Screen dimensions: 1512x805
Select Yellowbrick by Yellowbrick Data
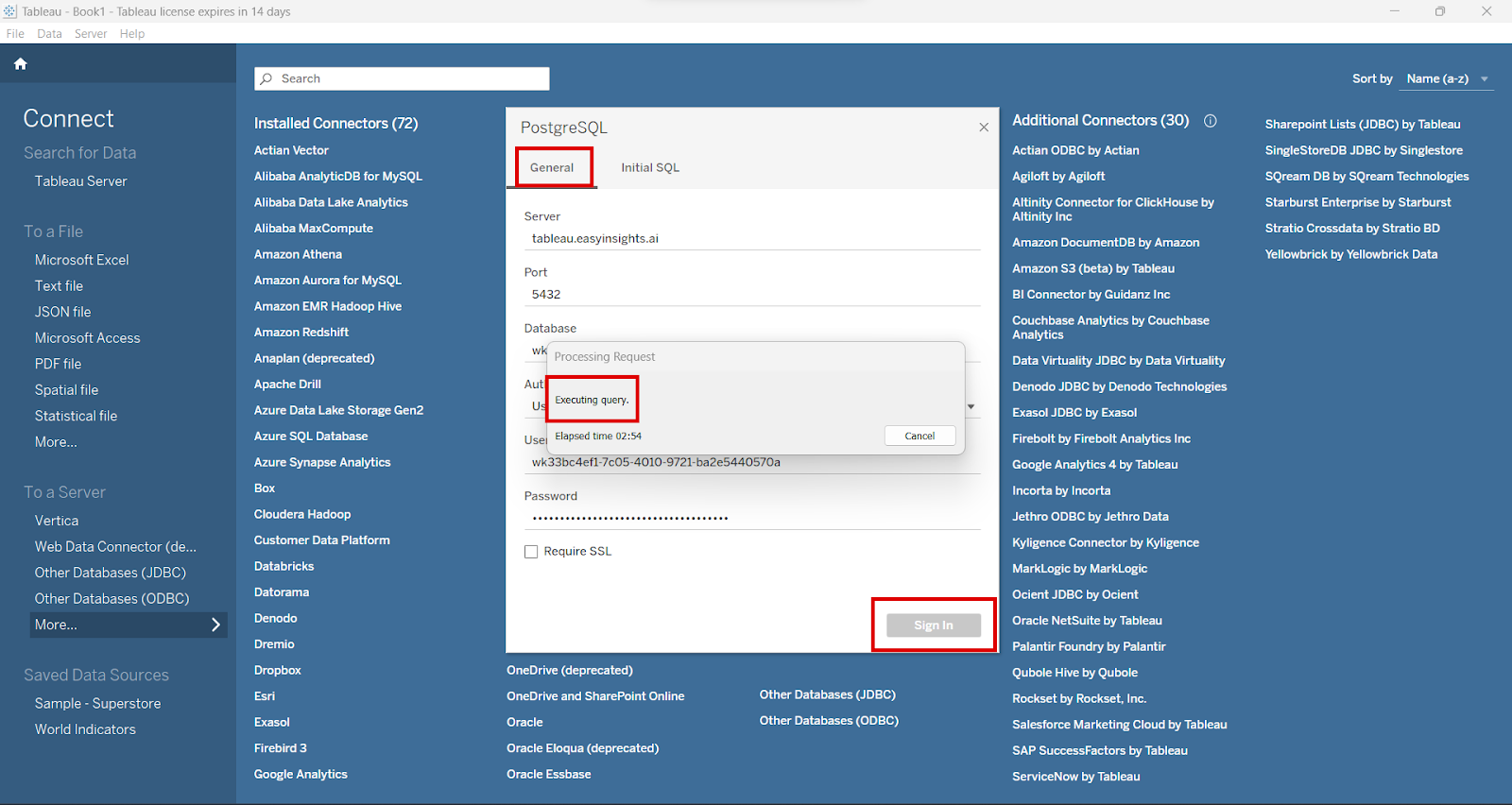pyautogui.click(x=1351, y=254)
